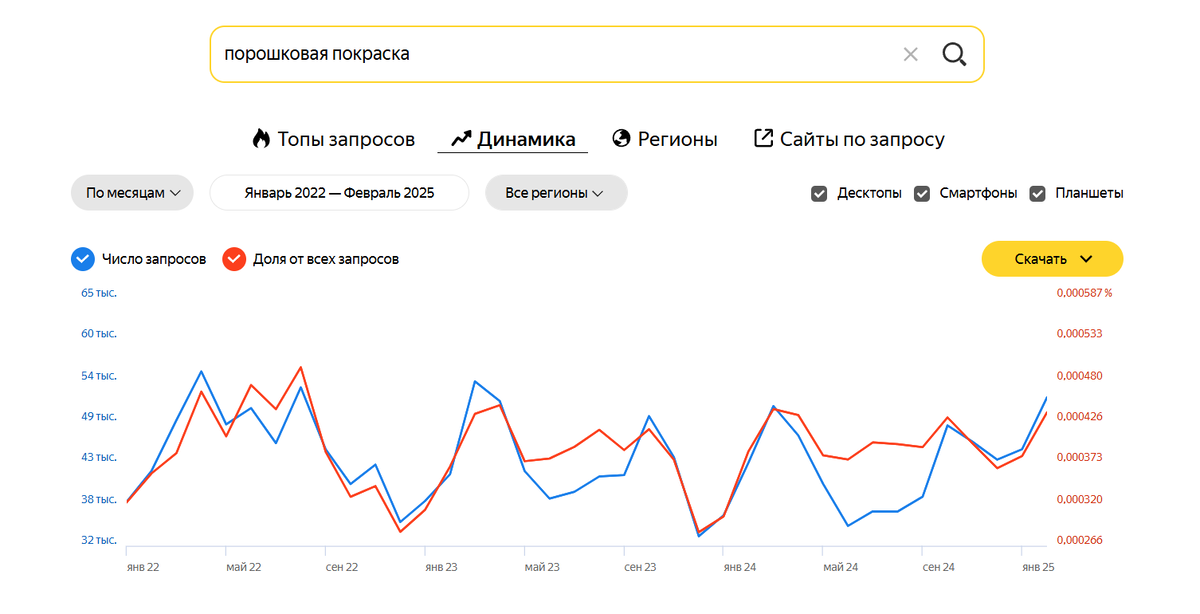
Task: Click the blue Число запросов legend circle
Action: [82, 258]
